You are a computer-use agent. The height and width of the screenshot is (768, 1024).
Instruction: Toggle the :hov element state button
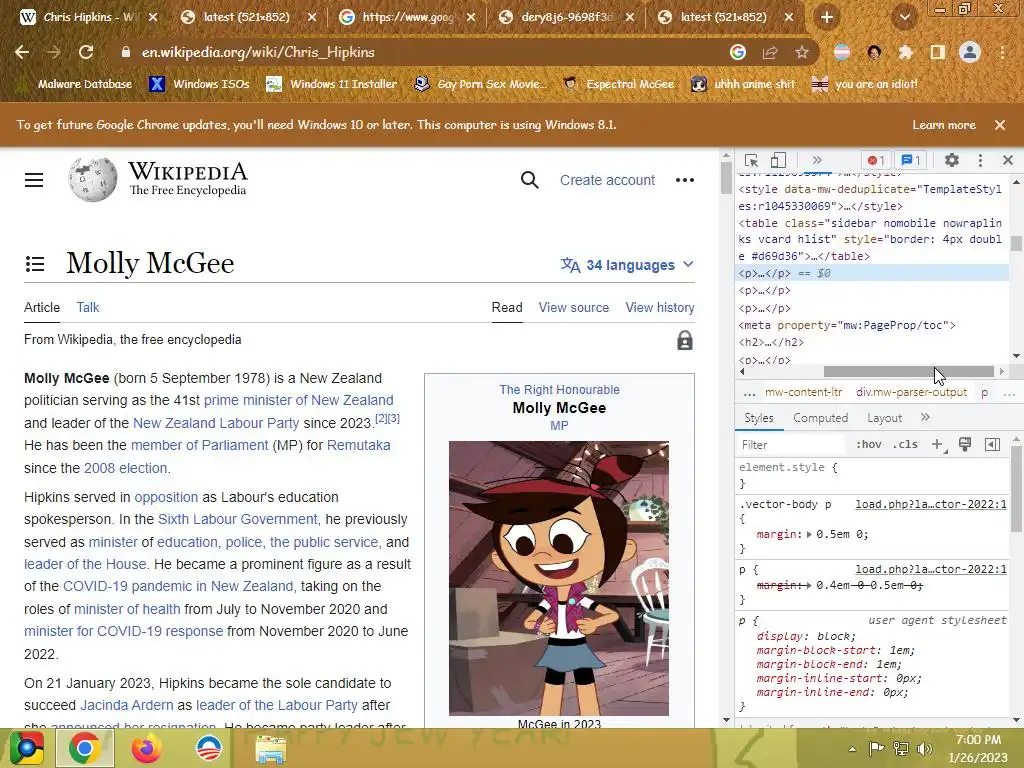(869, 445)
